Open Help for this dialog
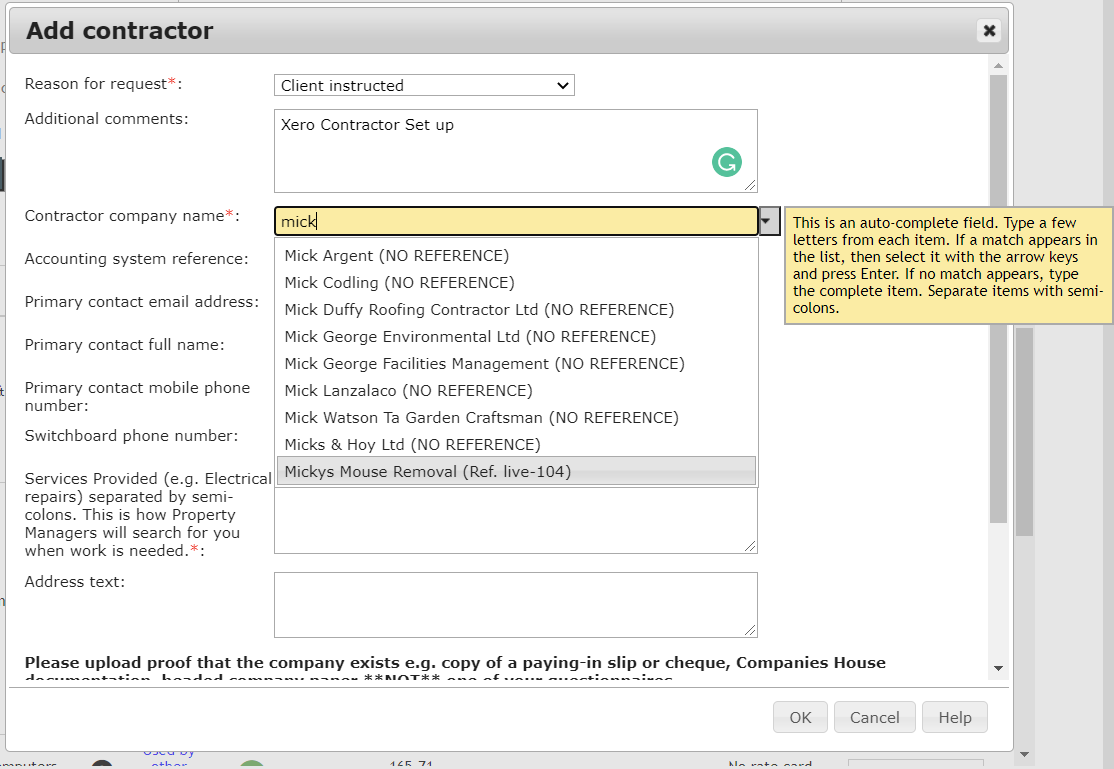 [955, 717]
